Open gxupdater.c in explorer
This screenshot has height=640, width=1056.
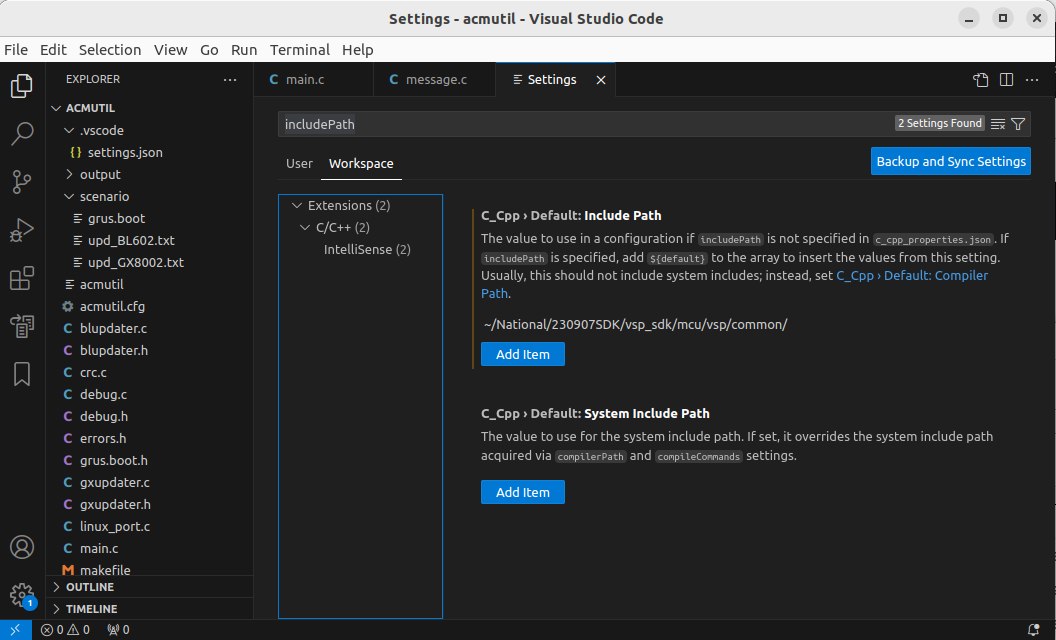(114, 482)
